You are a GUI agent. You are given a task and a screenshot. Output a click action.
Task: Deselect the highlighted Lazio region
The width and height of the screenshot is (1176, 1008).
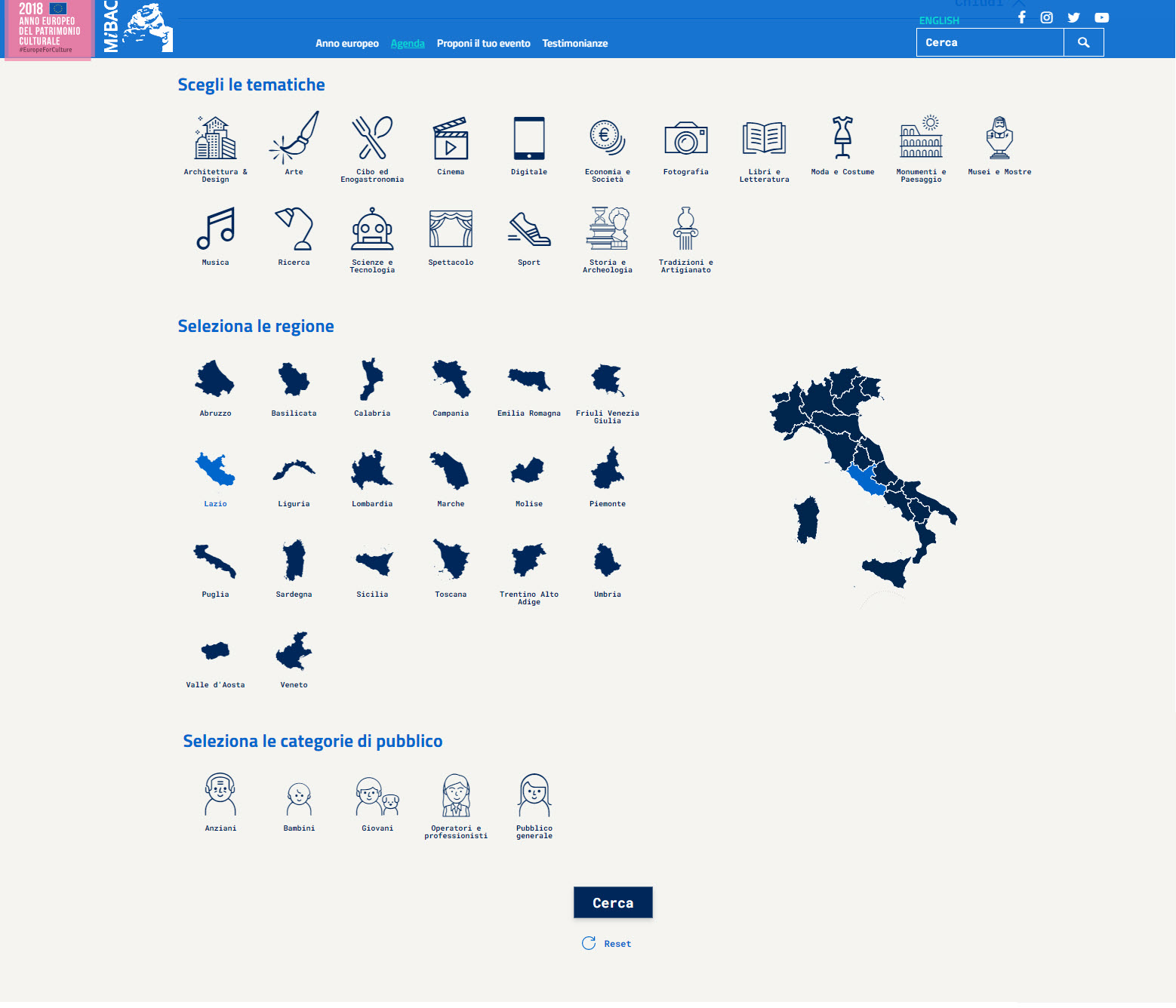(x=215, y=471)
